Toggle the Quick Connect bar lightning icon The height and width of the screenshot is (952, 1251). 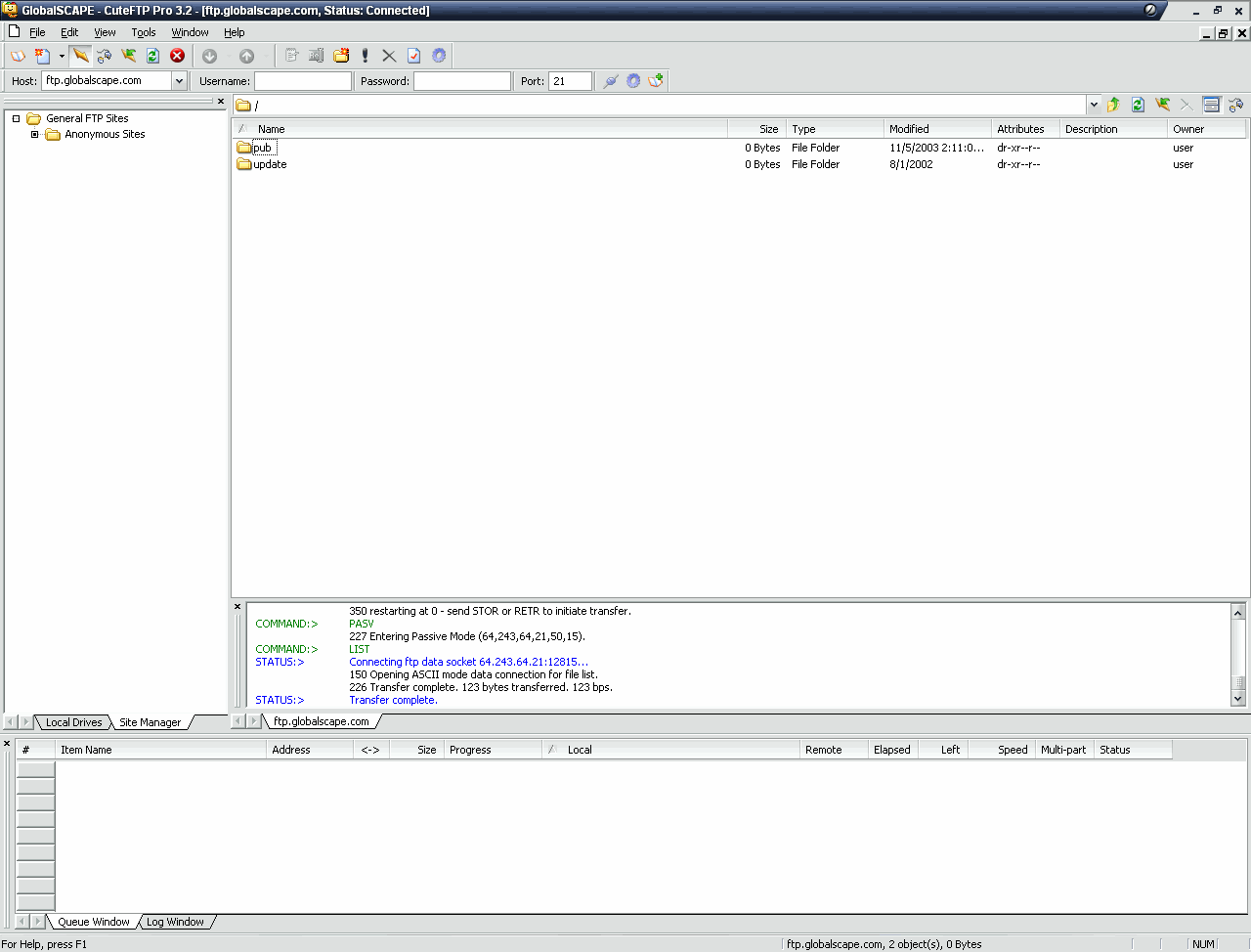point(80,56)
